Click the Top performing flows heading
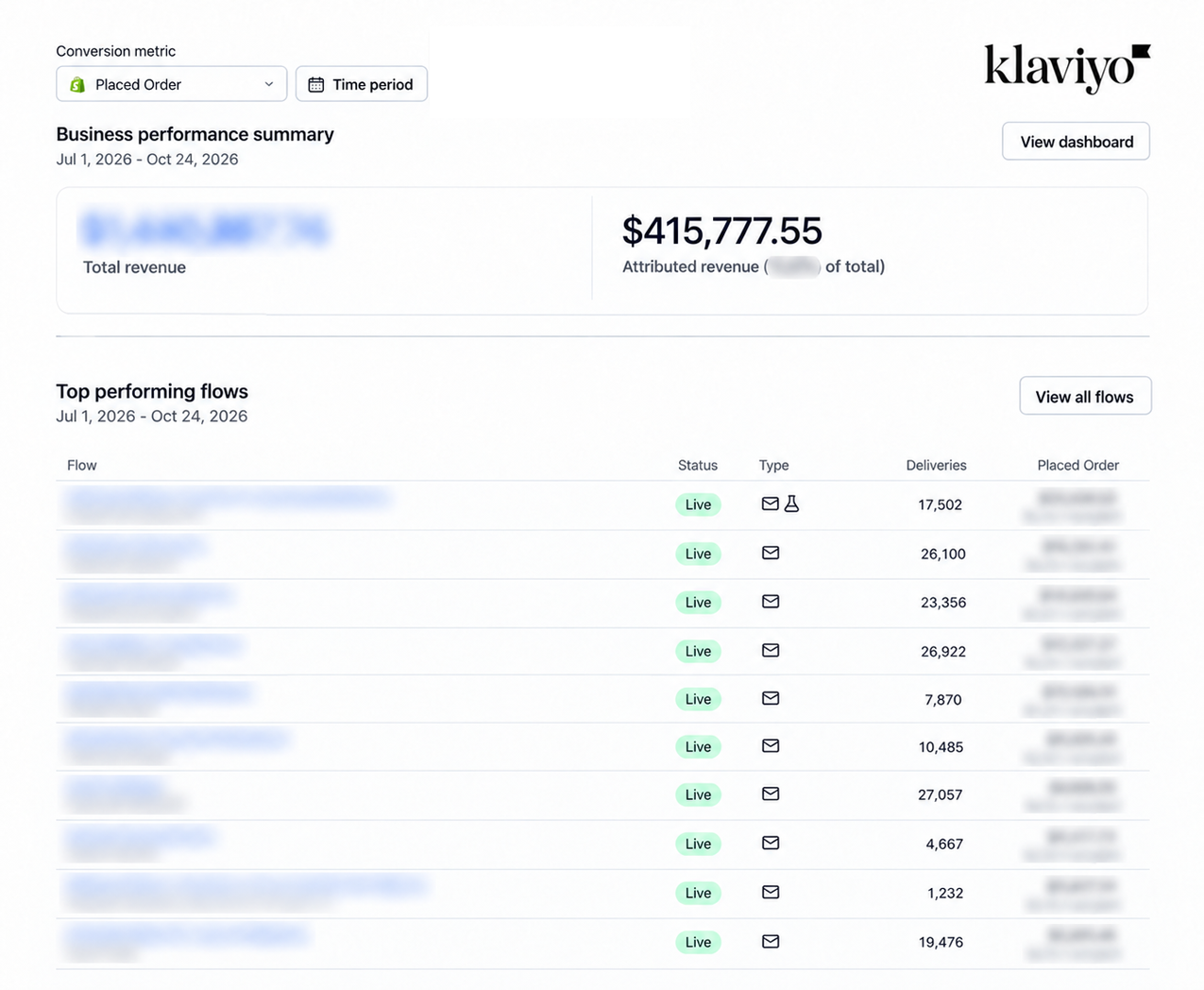The width and height of the screenshot is (1204, 990). [152, 391]
